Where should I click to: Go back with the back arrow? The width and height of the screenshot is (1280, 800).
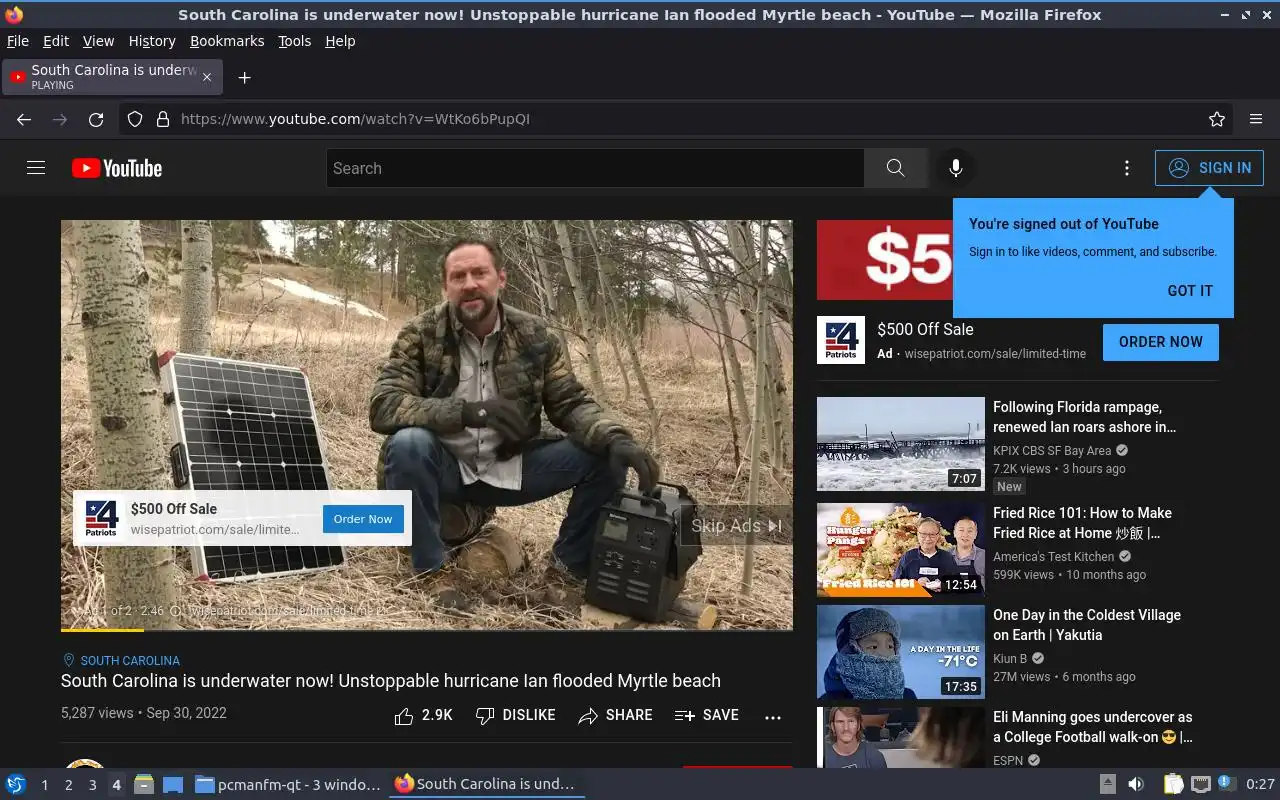point(24,119)
